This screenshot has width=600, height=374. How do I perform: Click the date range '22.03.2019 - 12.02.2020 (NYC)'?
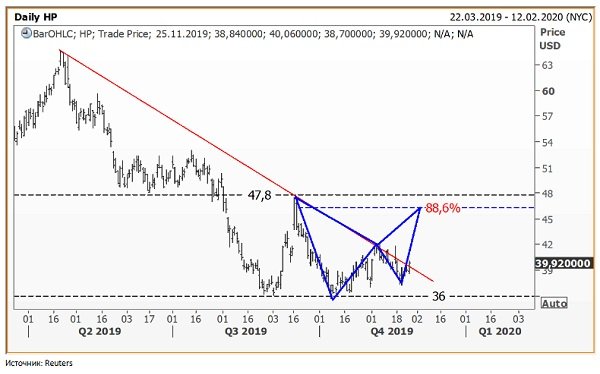(x=520, y=17)
